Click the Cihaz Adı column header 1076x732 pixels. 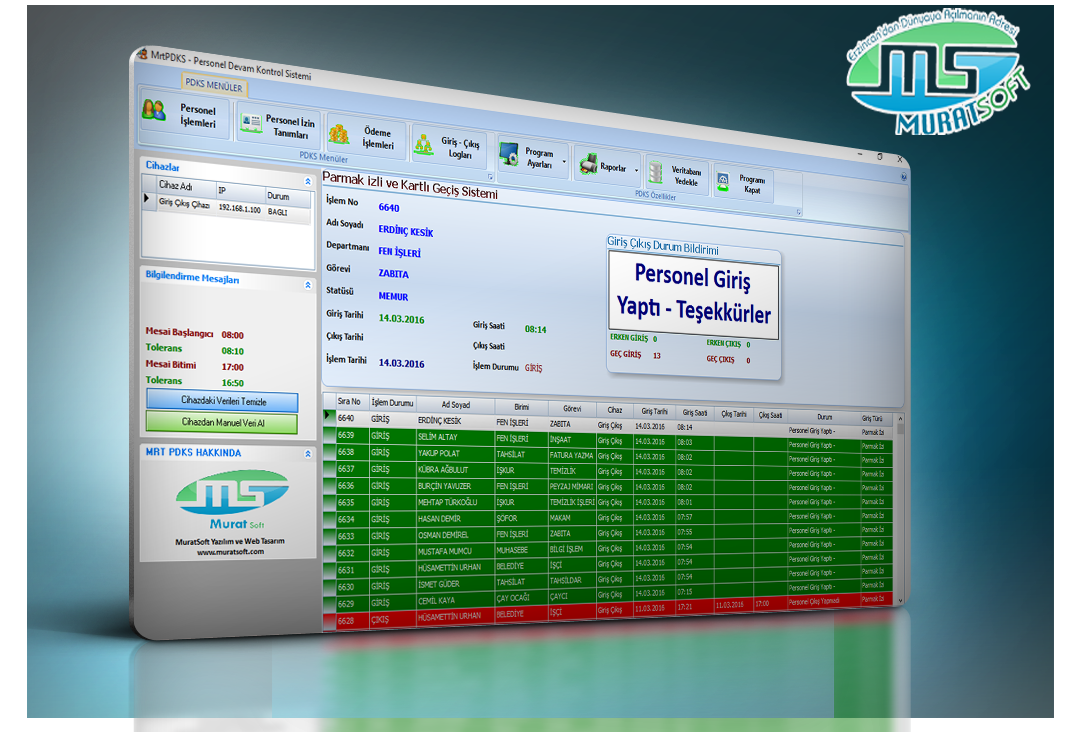(185, 186)
